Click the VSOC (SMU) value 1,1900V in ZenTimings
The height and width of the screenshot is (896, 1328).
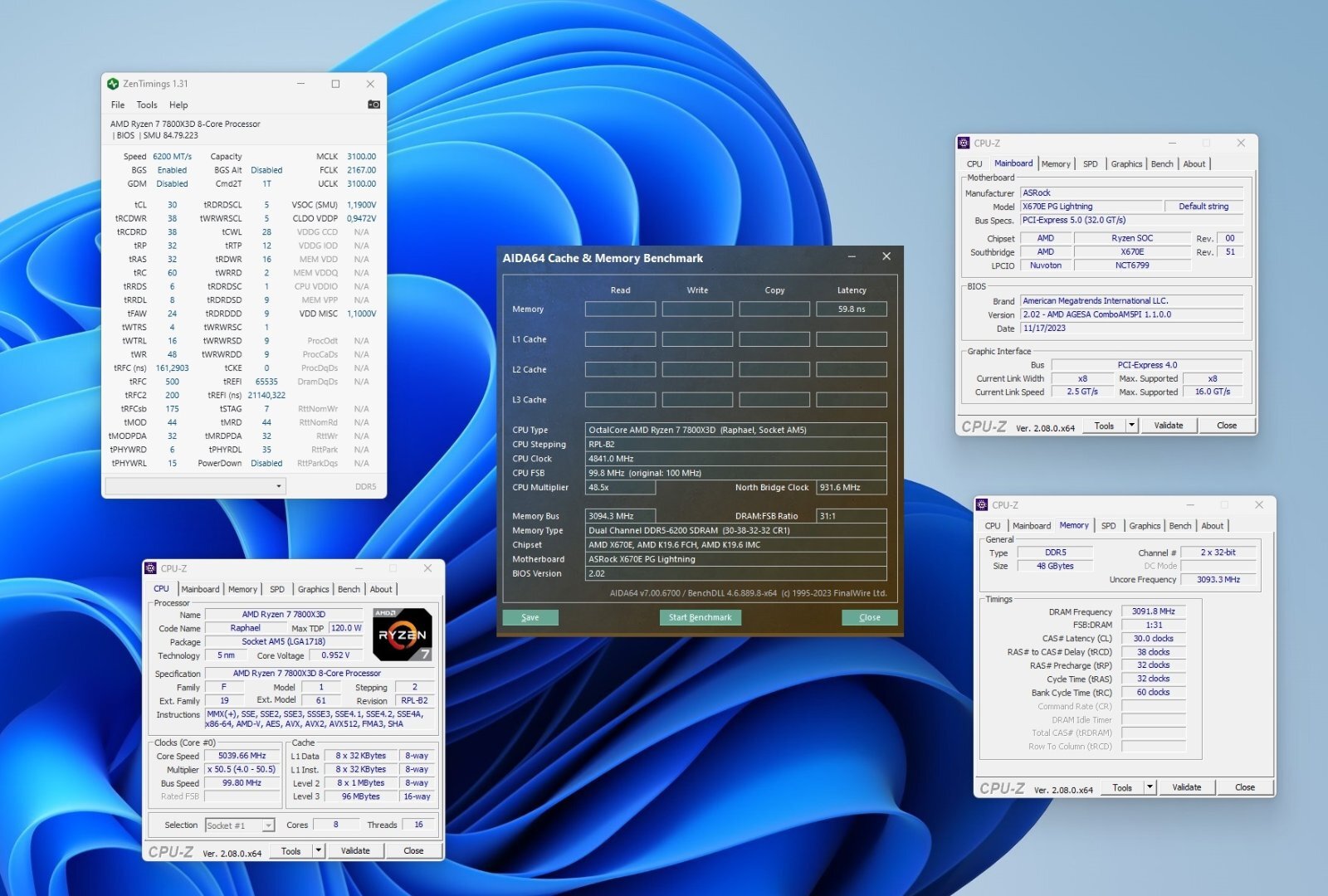[361, 205]
